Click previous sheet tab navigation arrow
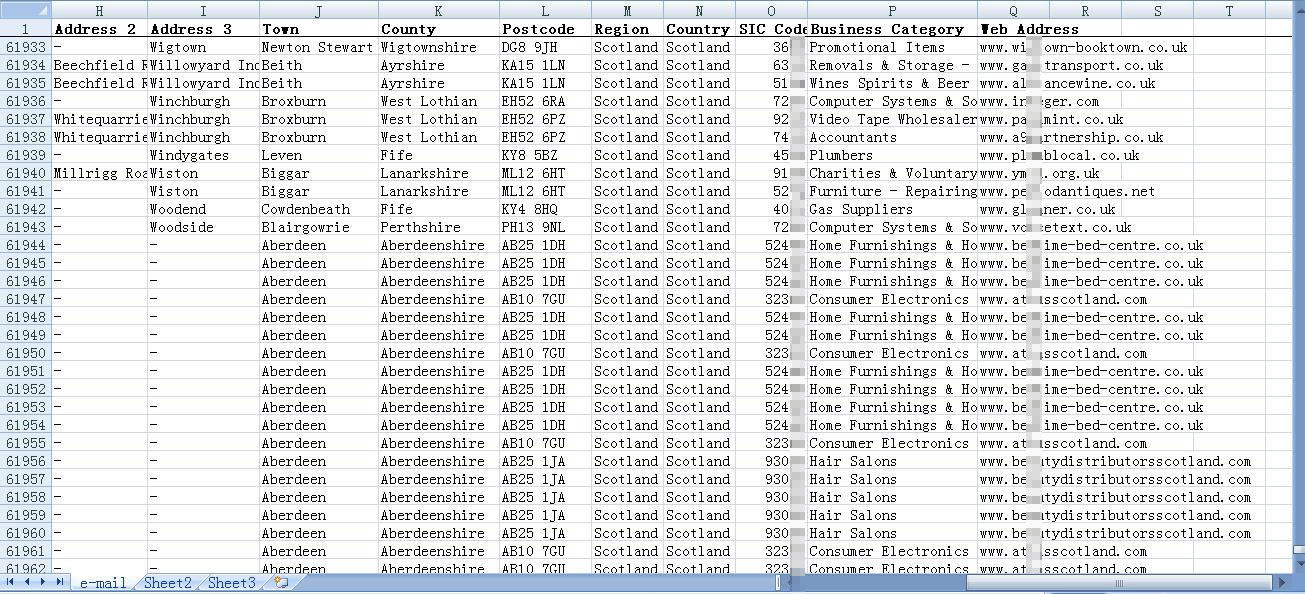The height and width of the screenshot is (594, 1305). [27, 582]
